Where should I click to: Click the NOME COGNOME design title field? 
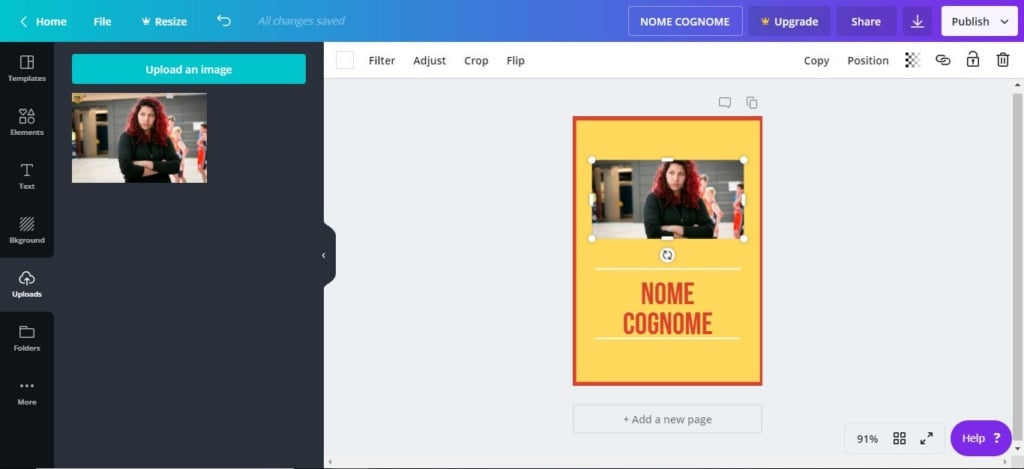(685, 21)
